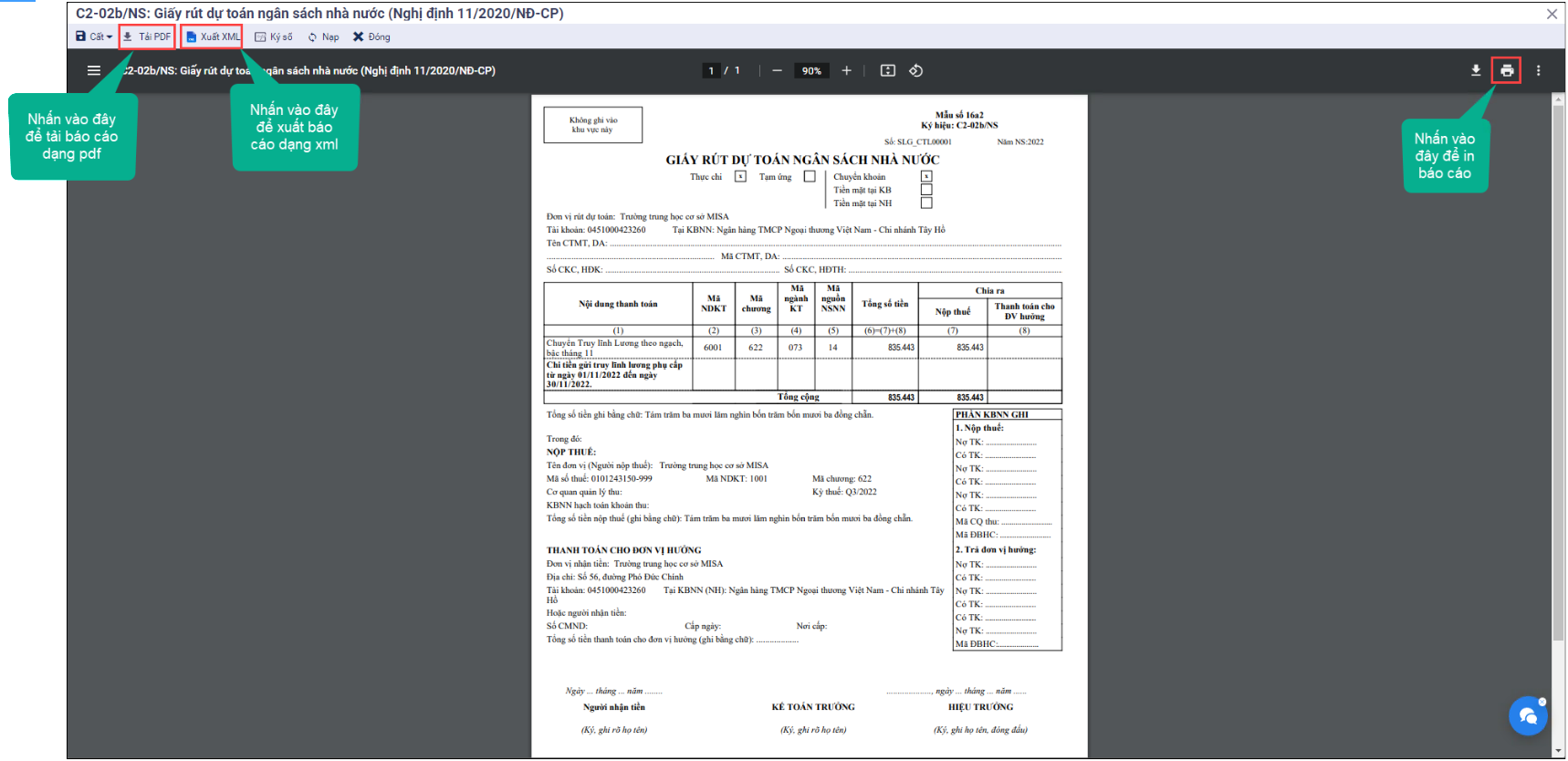
Task: Toggle Tạm ứng checkbox
Action: tap(810, 176)
